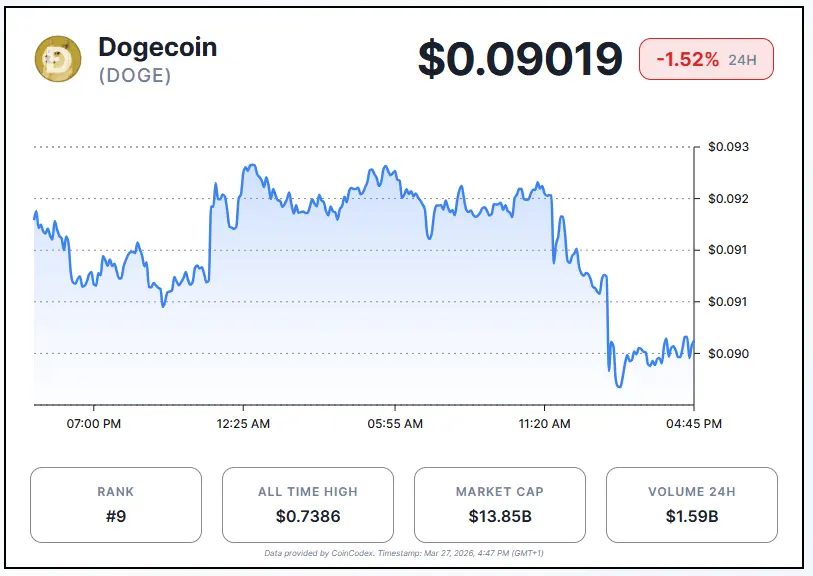Select the Volume 24H $1.59B card
This screenshot has height=576, width=813.
(x=691, y=505)
